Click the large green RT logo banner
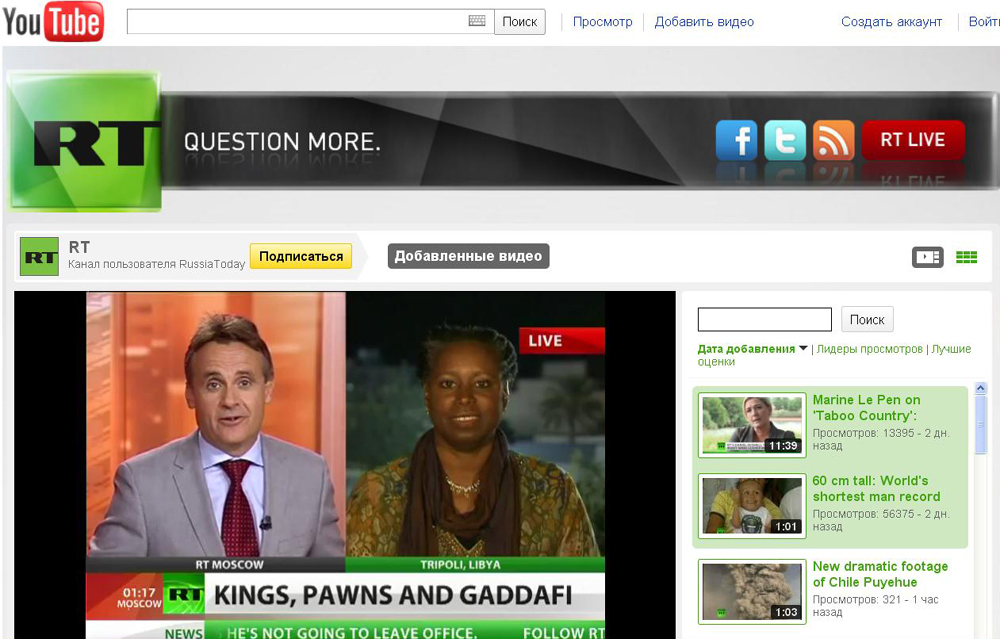The height and width of the screenshot is (639, 1000). point(84,141)
